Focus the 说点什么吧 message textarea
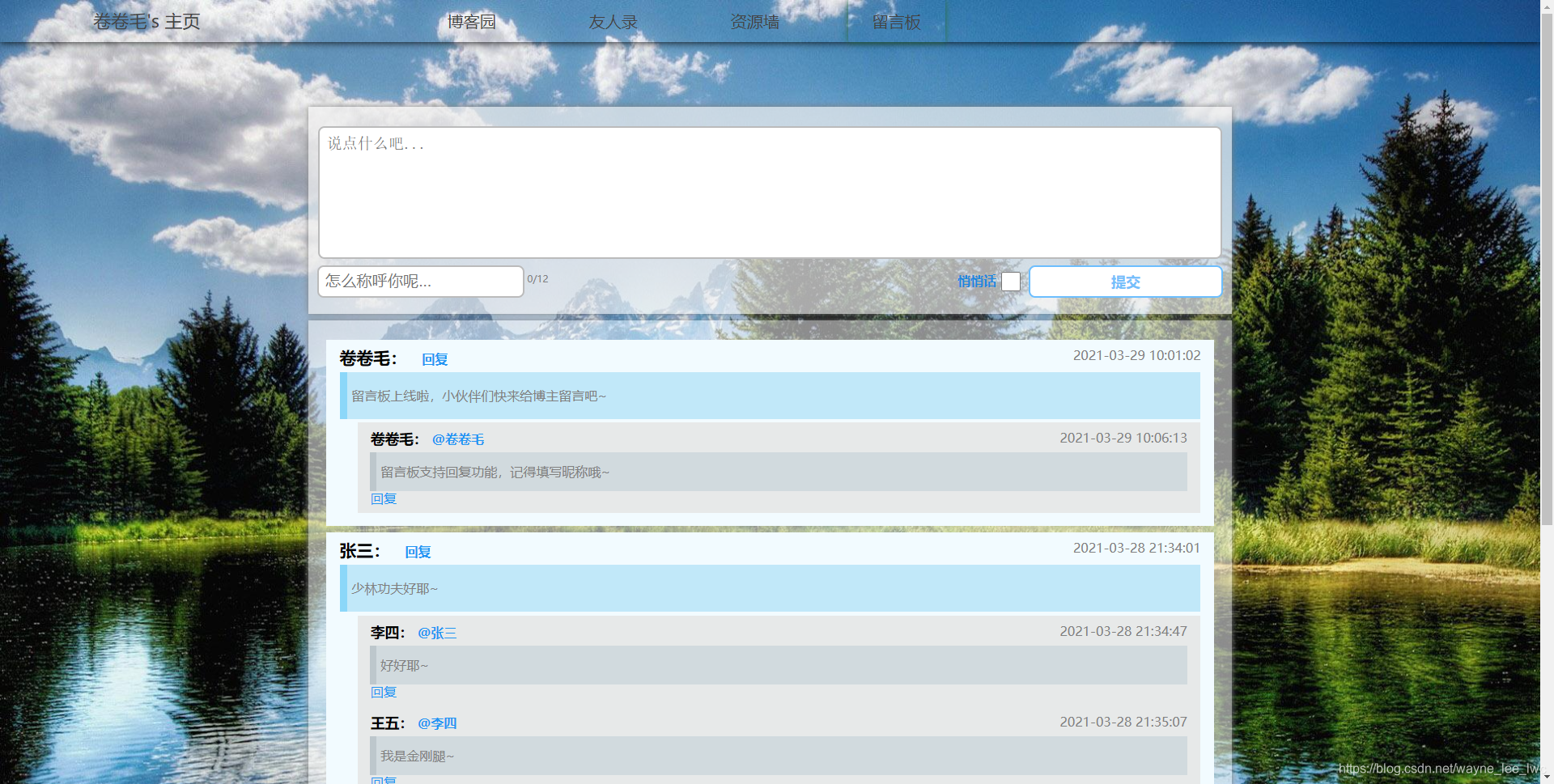This screenshot has height=784, width=1554. tap(770, 193)
